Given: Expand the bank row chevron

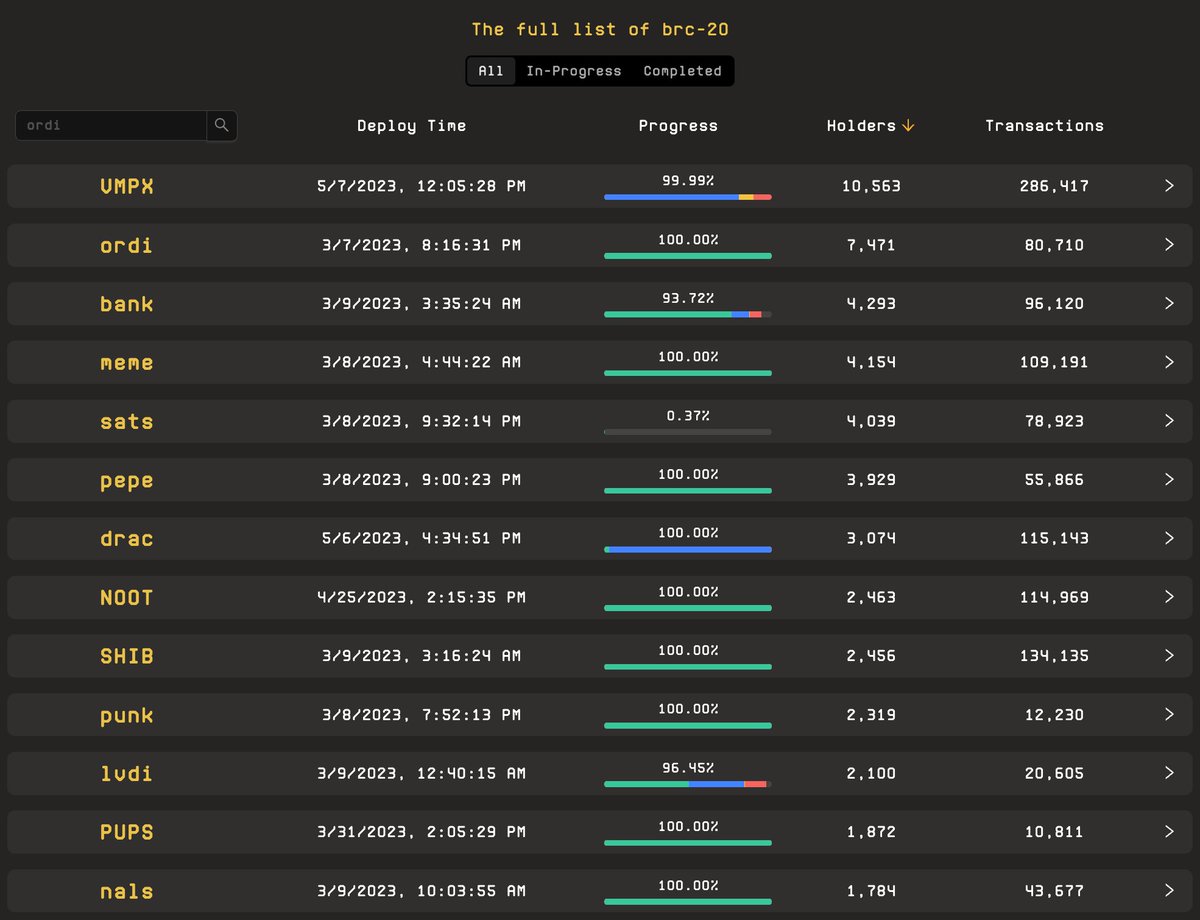Looking at the screenshot, I should tap(1169, 303).
